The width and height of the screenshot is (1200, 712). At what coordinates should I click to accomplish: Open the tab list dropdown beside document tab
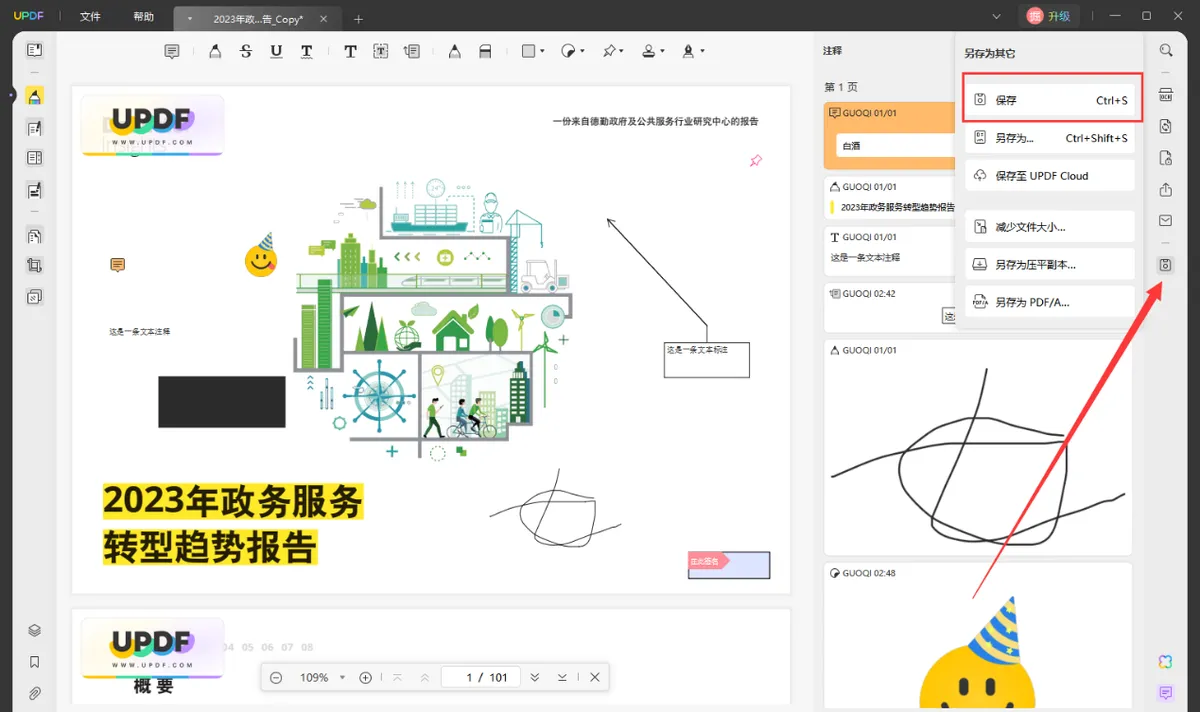click(x=190, y=19)
